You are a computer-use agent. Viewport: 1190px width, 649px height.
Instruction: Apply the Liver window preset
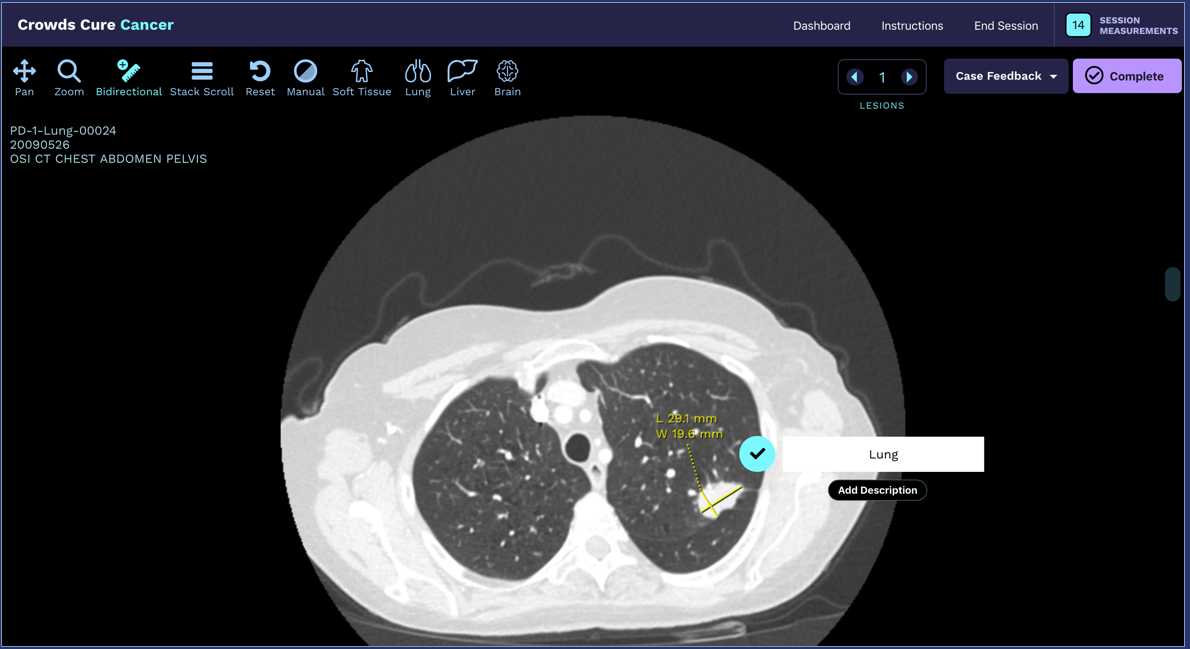pyautogui.click(x=462, y=78)
